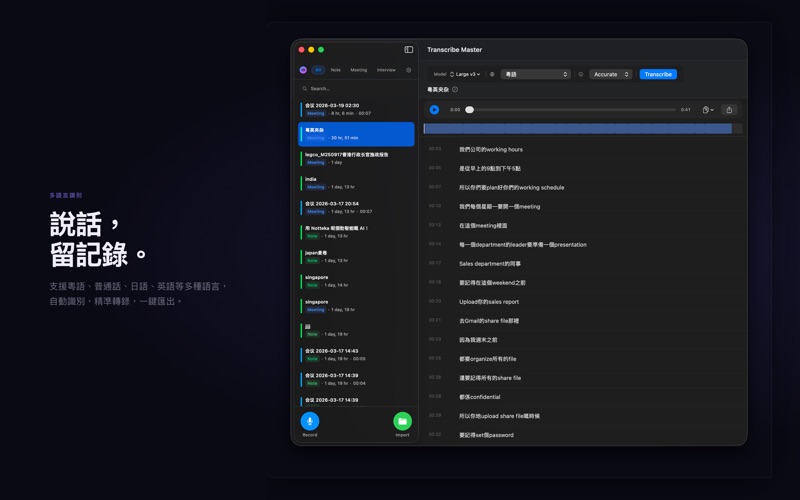
Task: Toggle the sidebar panel icon
Action: pos(408,49)
